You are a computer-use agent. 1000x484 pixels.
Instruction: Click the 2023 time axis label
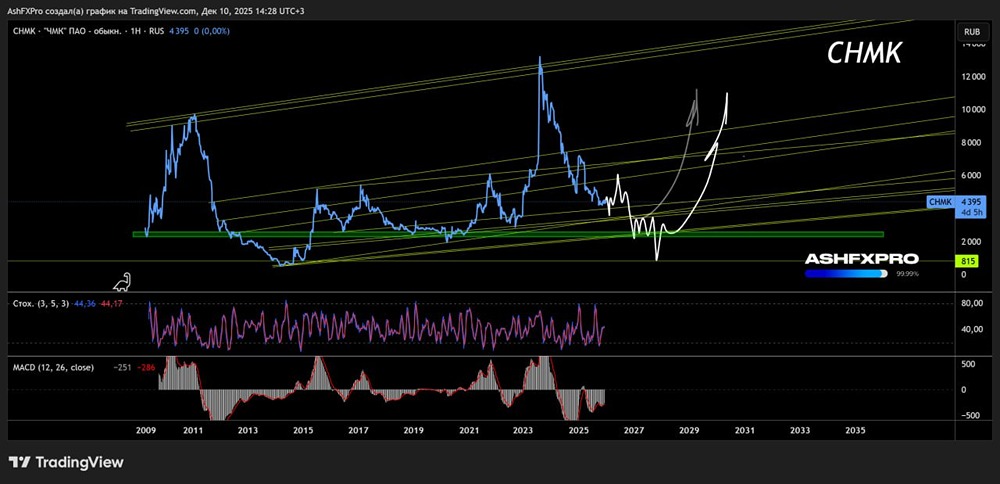click(x=524, y=430)
